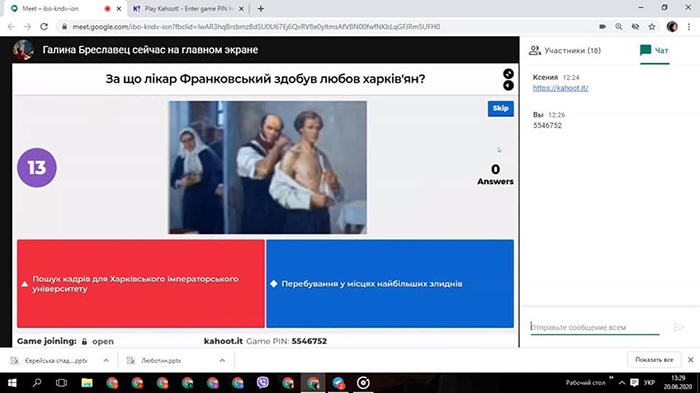Select the red answer about Харківського університету
700x393 pixels.
[x=141, y=284]
